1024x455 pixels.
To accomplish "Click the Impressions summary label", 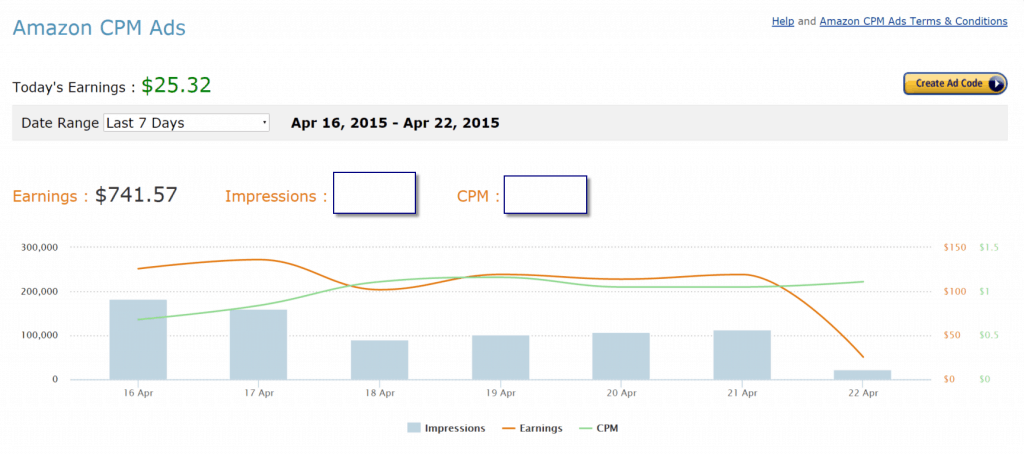I will coord(276,196).
